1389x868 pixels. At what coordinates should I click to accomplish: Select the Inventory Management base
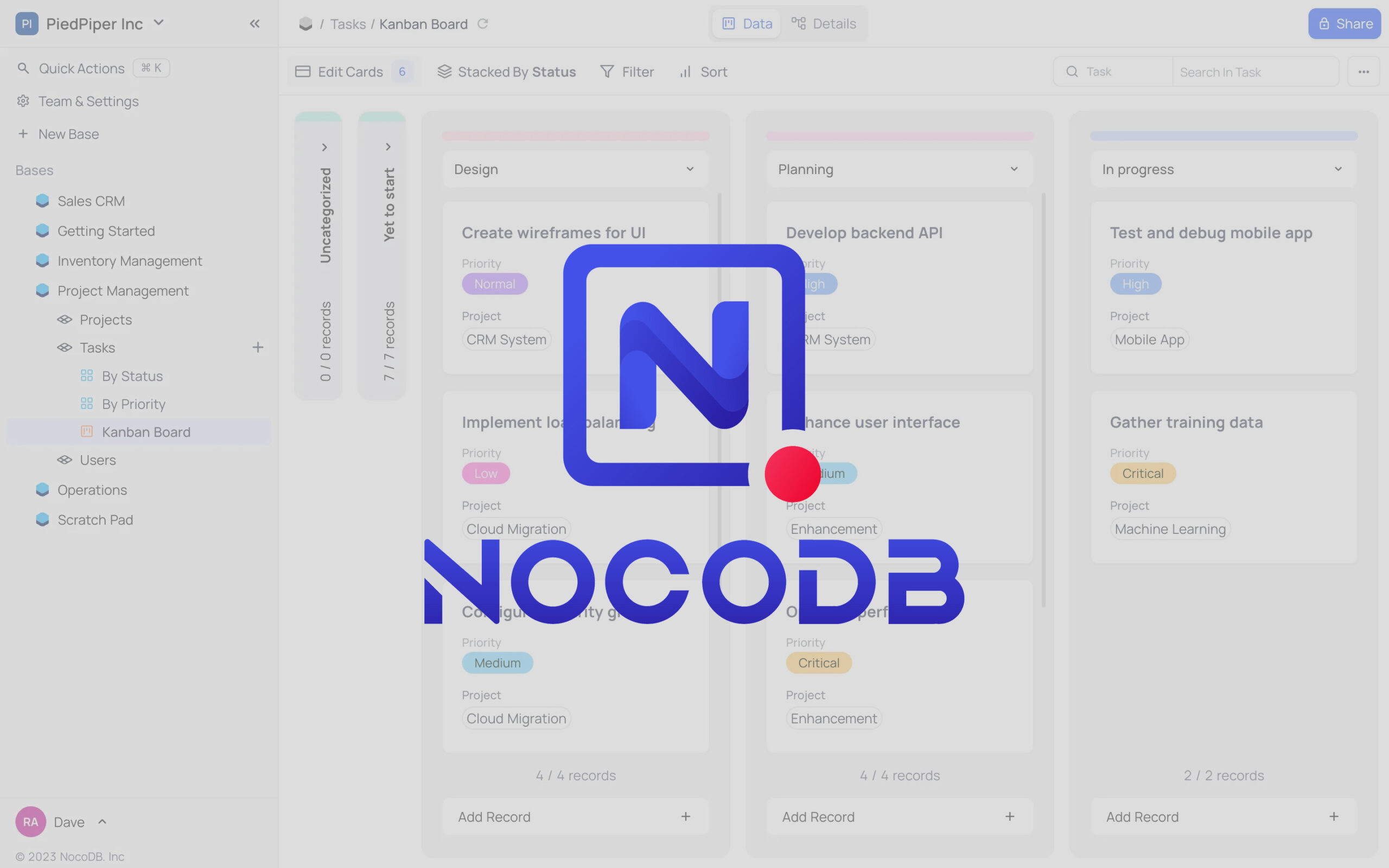click(x=130, y=260)
